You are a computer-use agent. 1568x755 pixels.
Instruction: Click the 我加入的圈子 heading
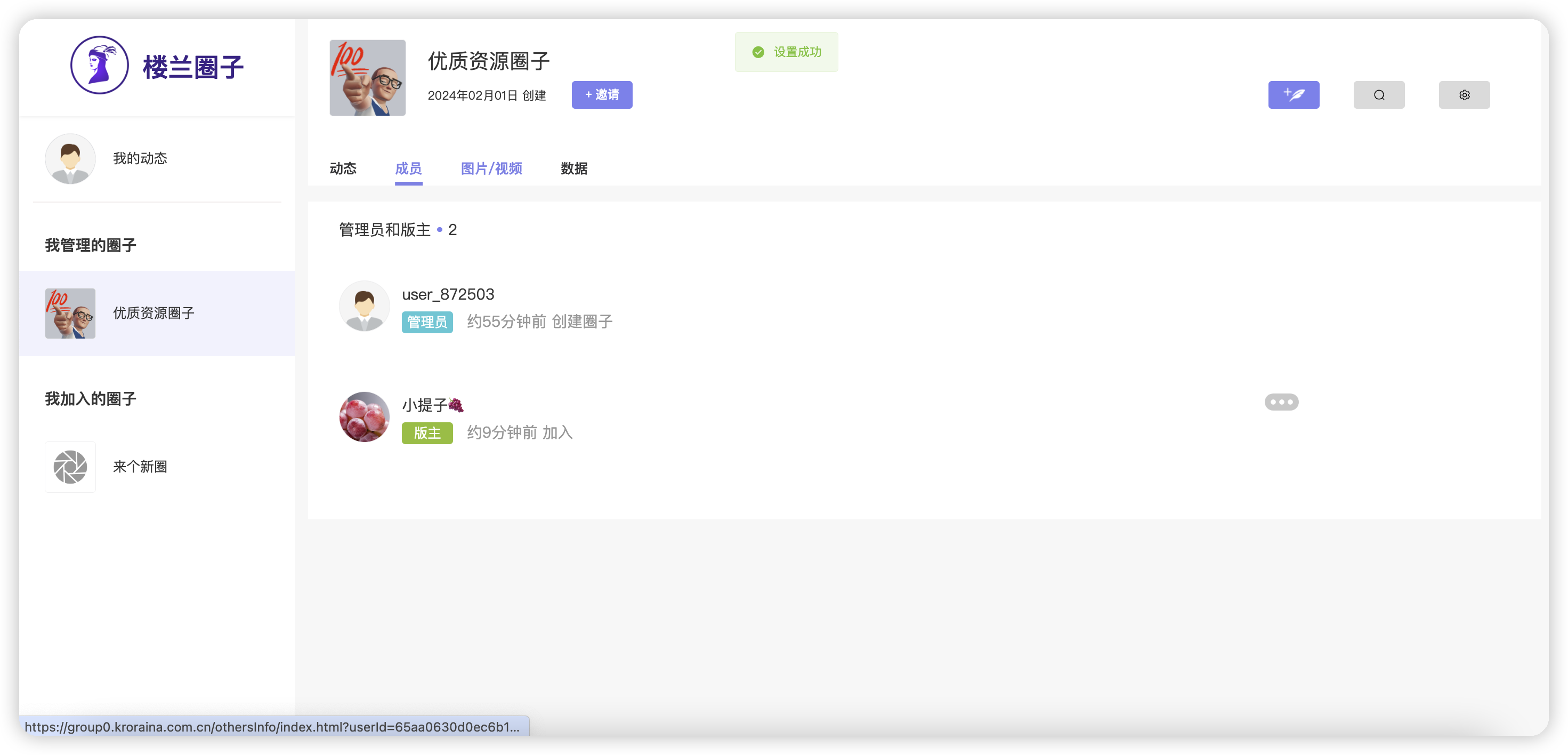click(x=91, y=399)
